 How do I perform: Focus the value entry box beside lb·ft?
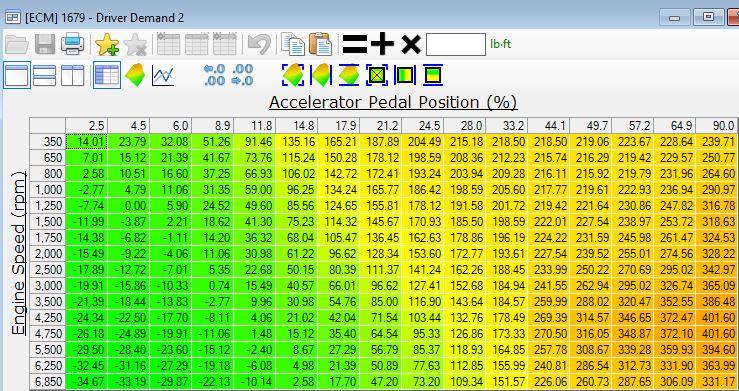pyautogui.click(x=456, y=44)
